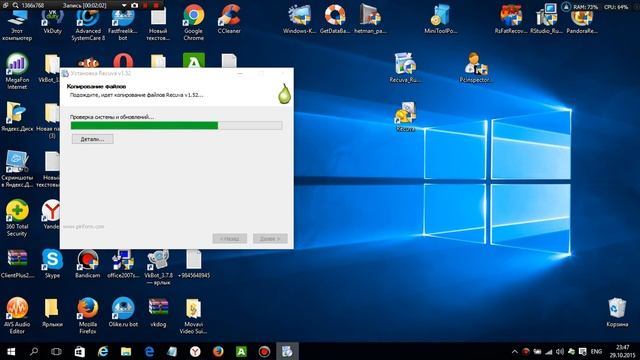Select the MiniToolPo... desktop icon

point(440,19)
